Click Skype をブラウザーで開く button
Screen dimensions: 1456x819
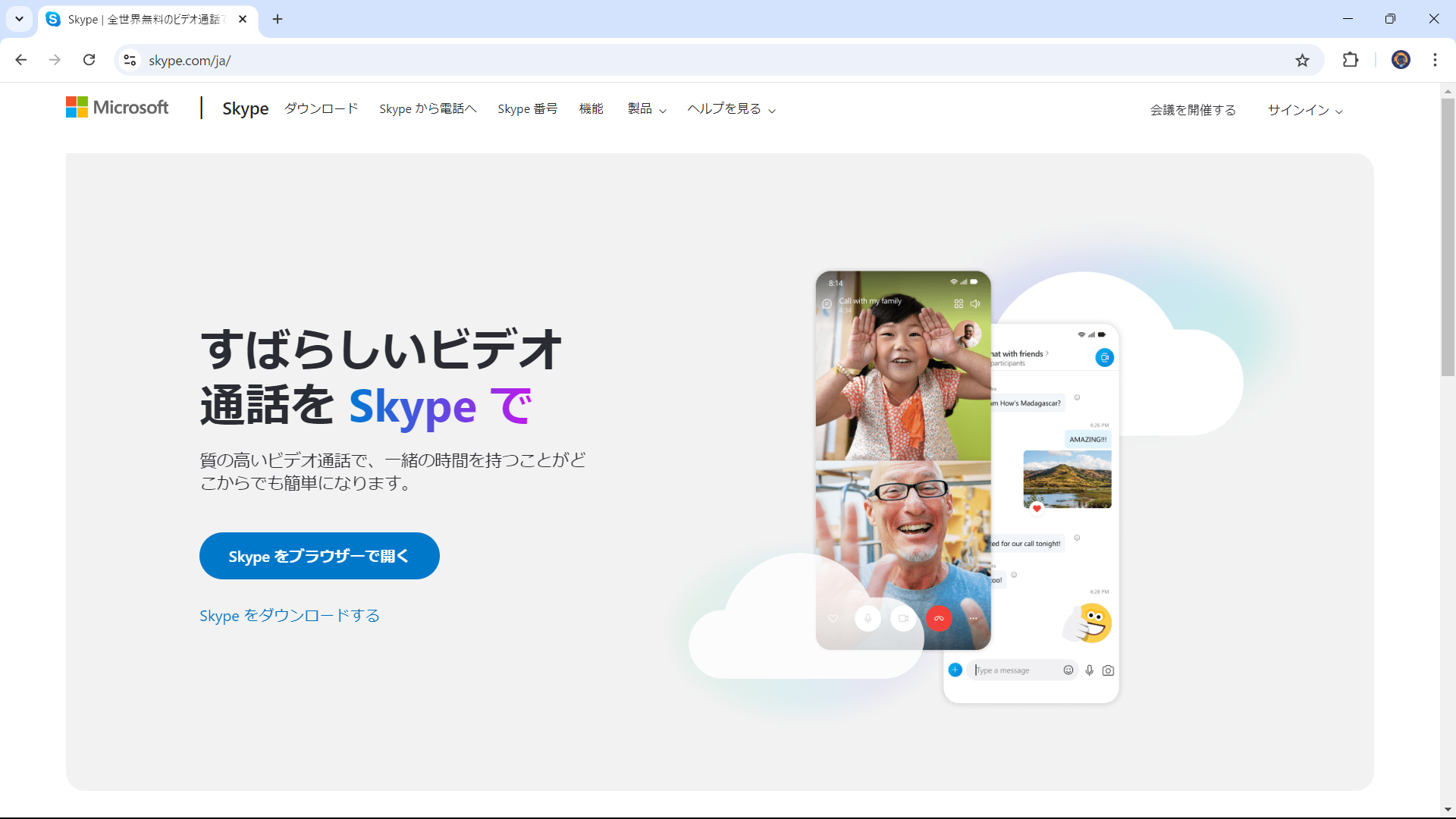point(319,556)
